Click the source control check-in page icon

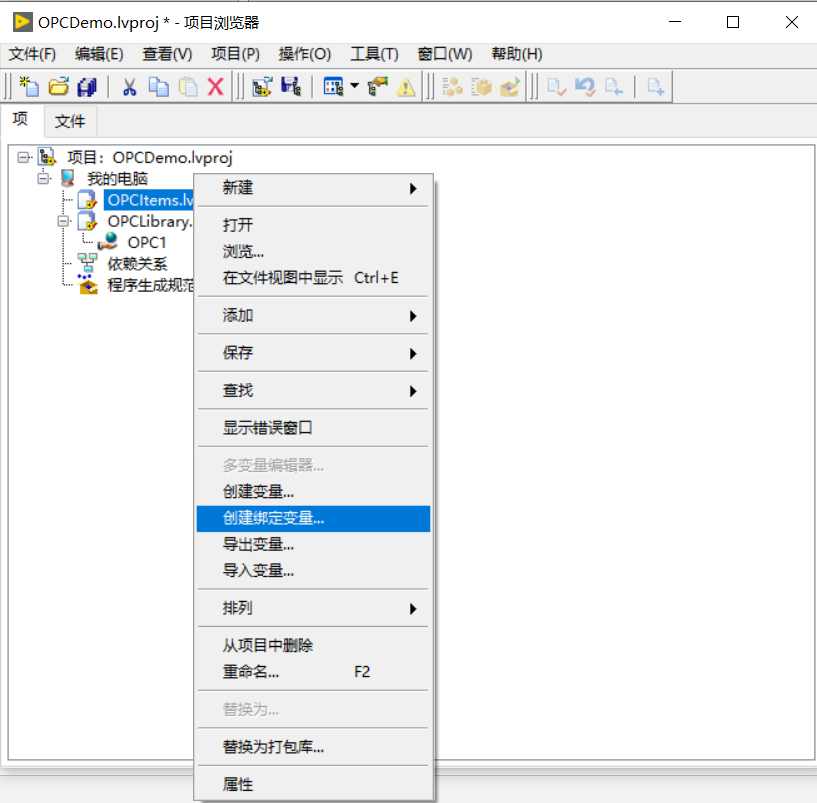556,86
